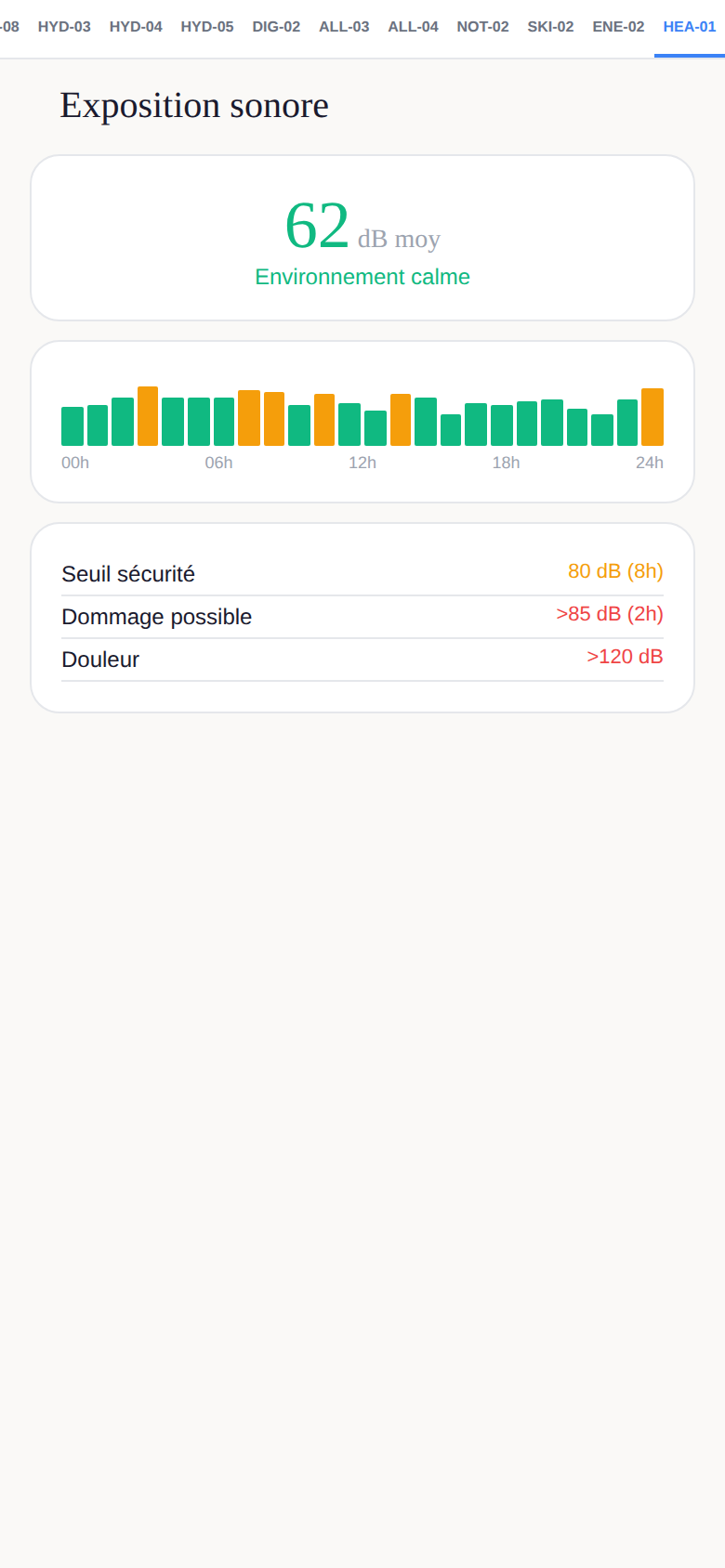Open the ALL-03 tab
725x1568 pixels.
(x=344, y=27)
